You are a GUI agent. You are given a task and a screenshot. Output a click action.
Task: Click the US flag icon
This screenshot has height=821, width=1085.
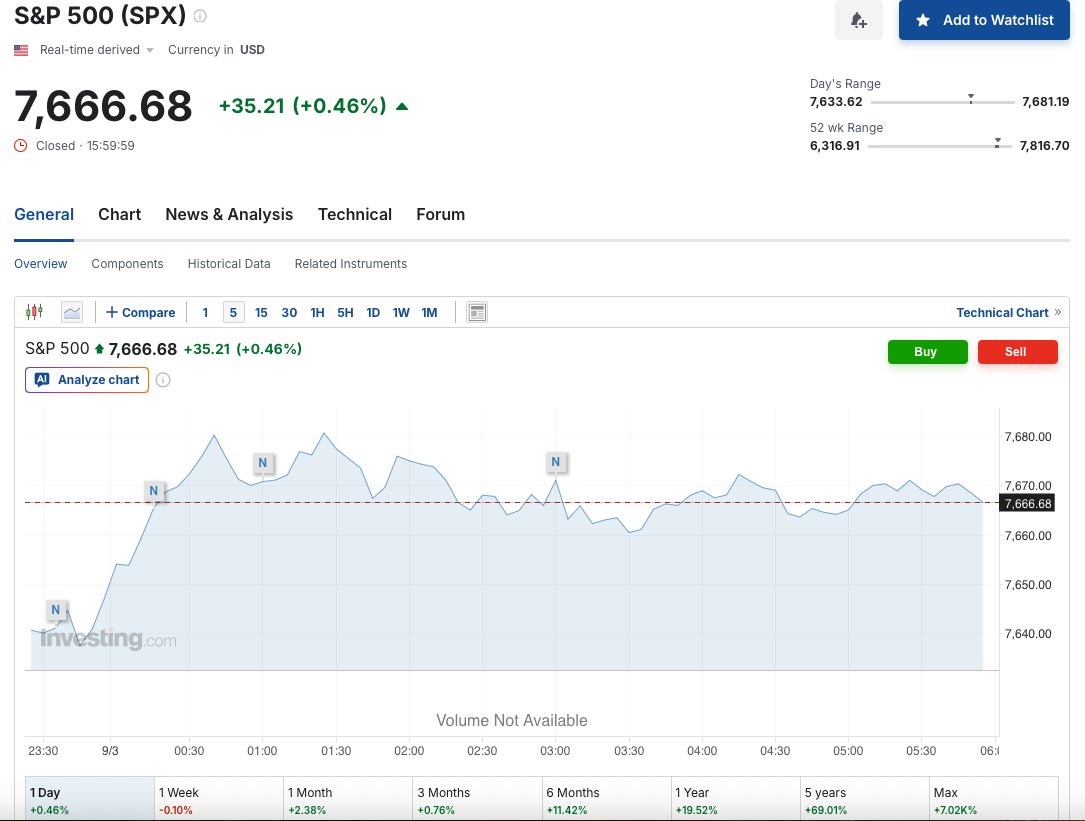click(x=21, y=50)
